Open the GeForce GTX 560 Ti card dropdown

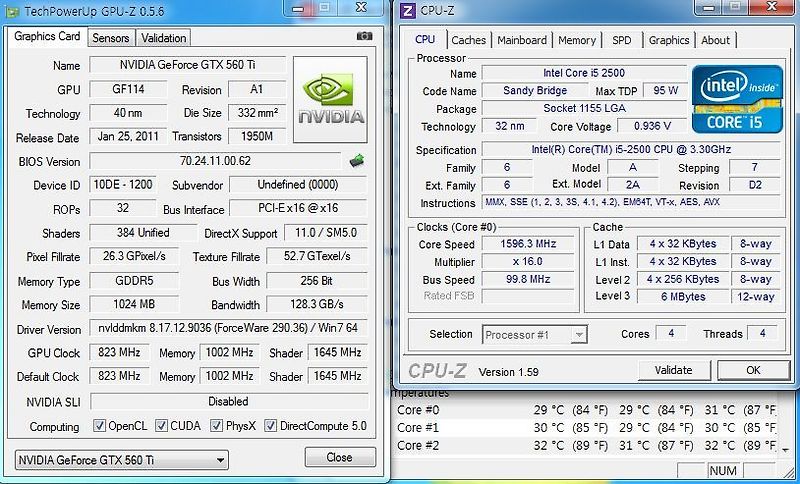(121, 460)
